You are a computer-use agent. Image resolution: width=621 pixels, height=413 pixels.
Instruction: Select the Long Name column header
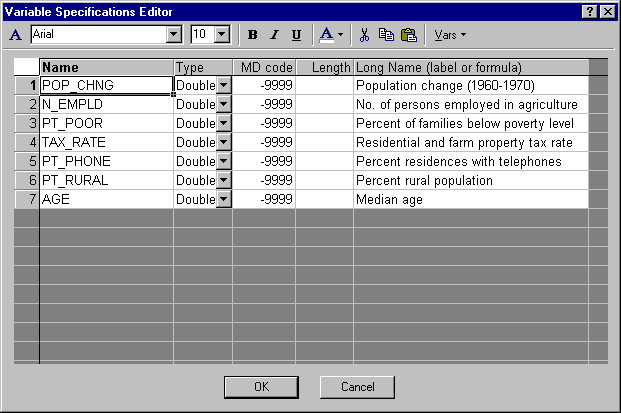coord(471,67)
